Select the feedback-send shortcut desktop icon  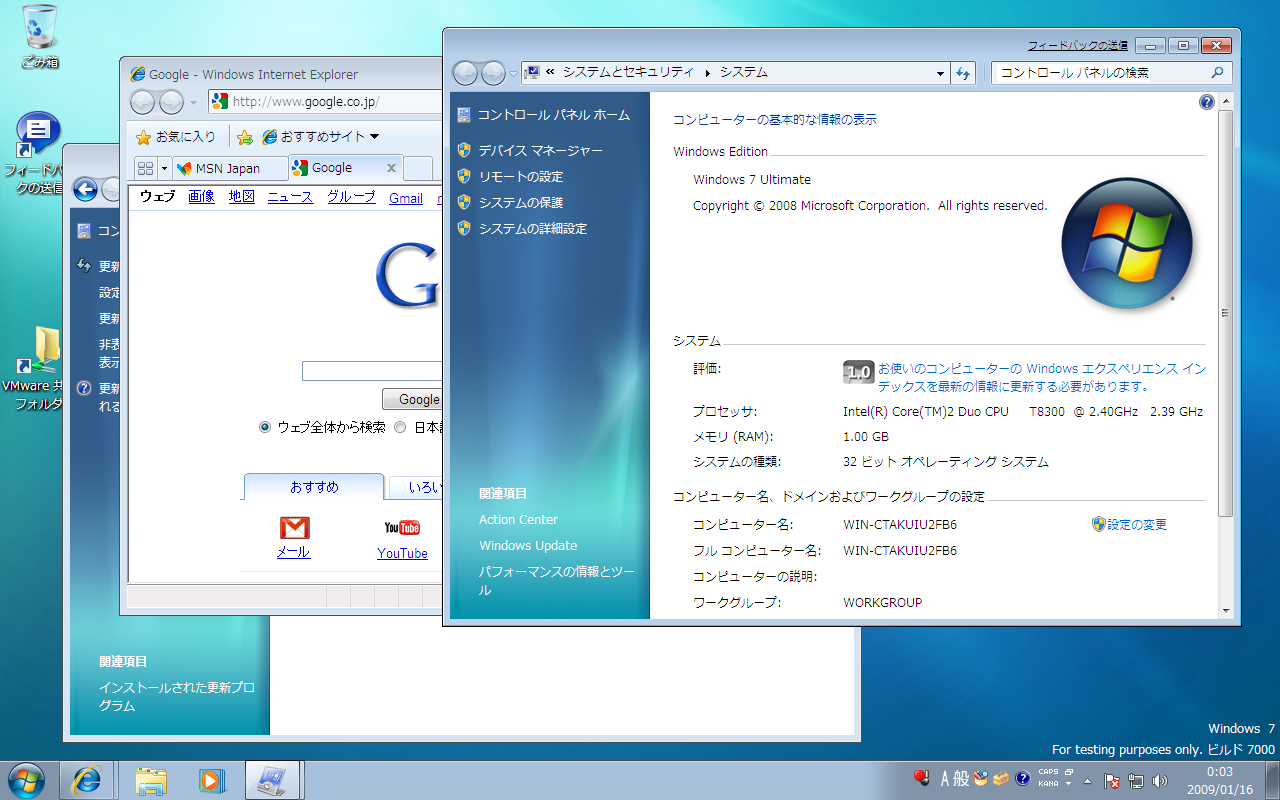point(38,153)
